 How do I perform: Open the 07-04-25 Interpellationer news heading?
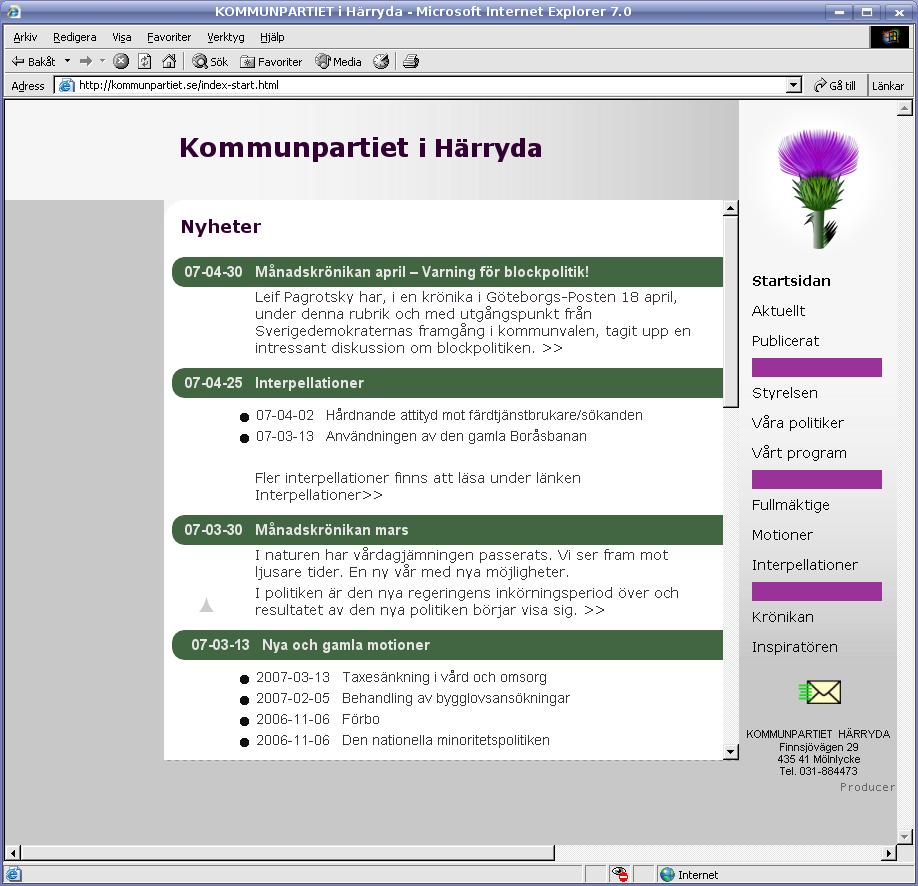[309, 383]
